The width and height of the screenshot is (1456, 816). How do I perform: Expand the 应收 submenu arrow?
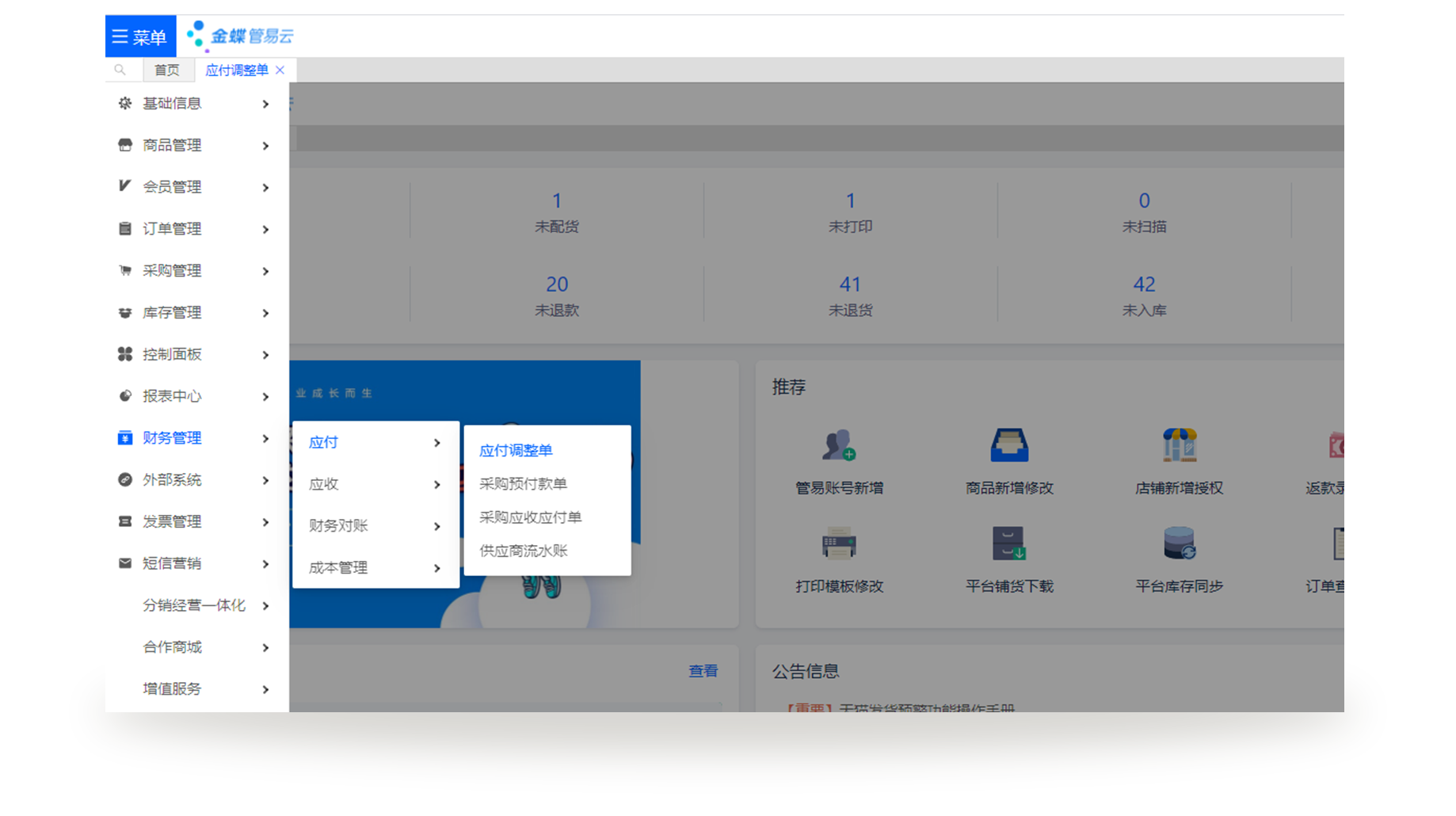tap(436, 484)
